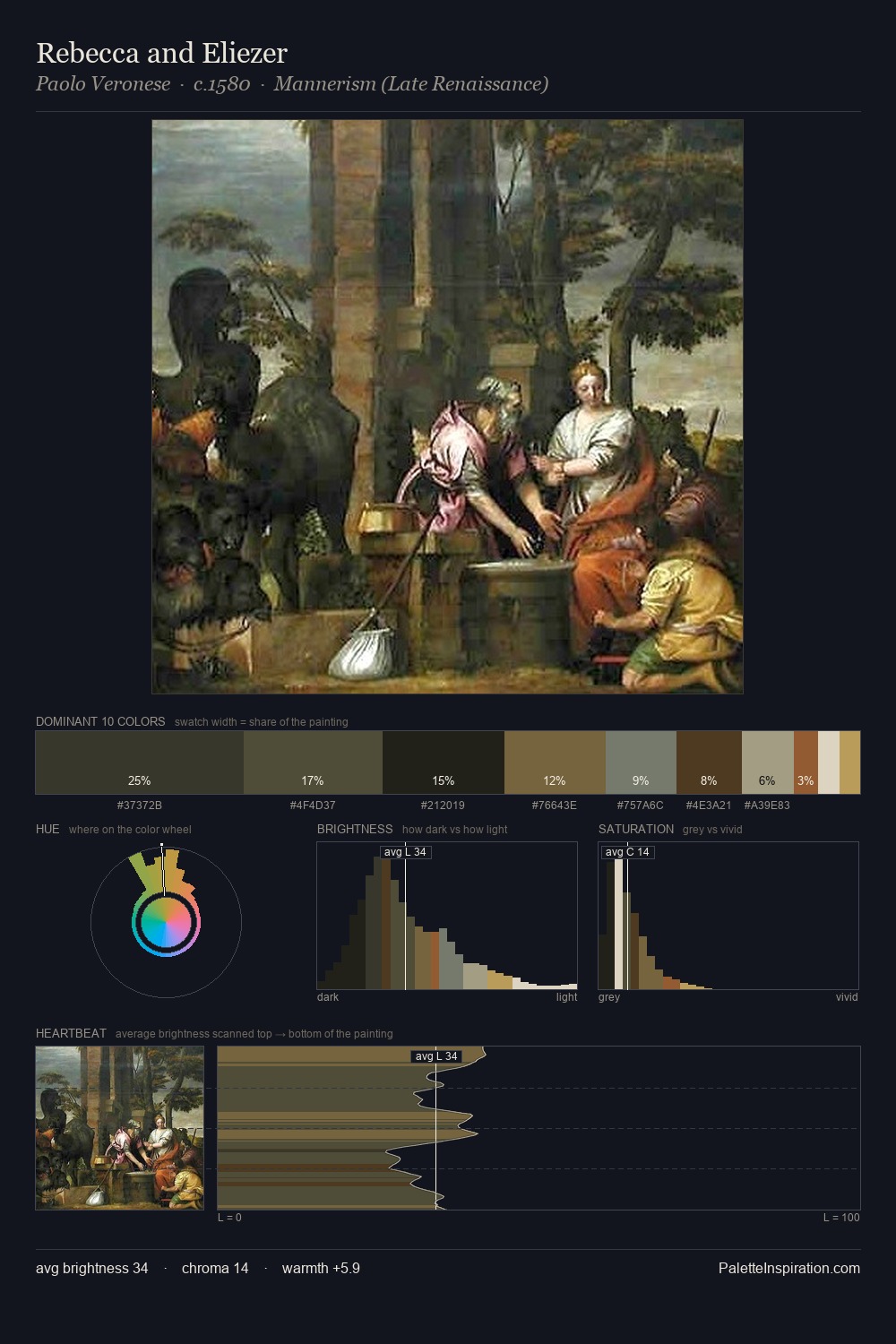
Task: Click the 'grey' axis label
Action: point(609,996)
